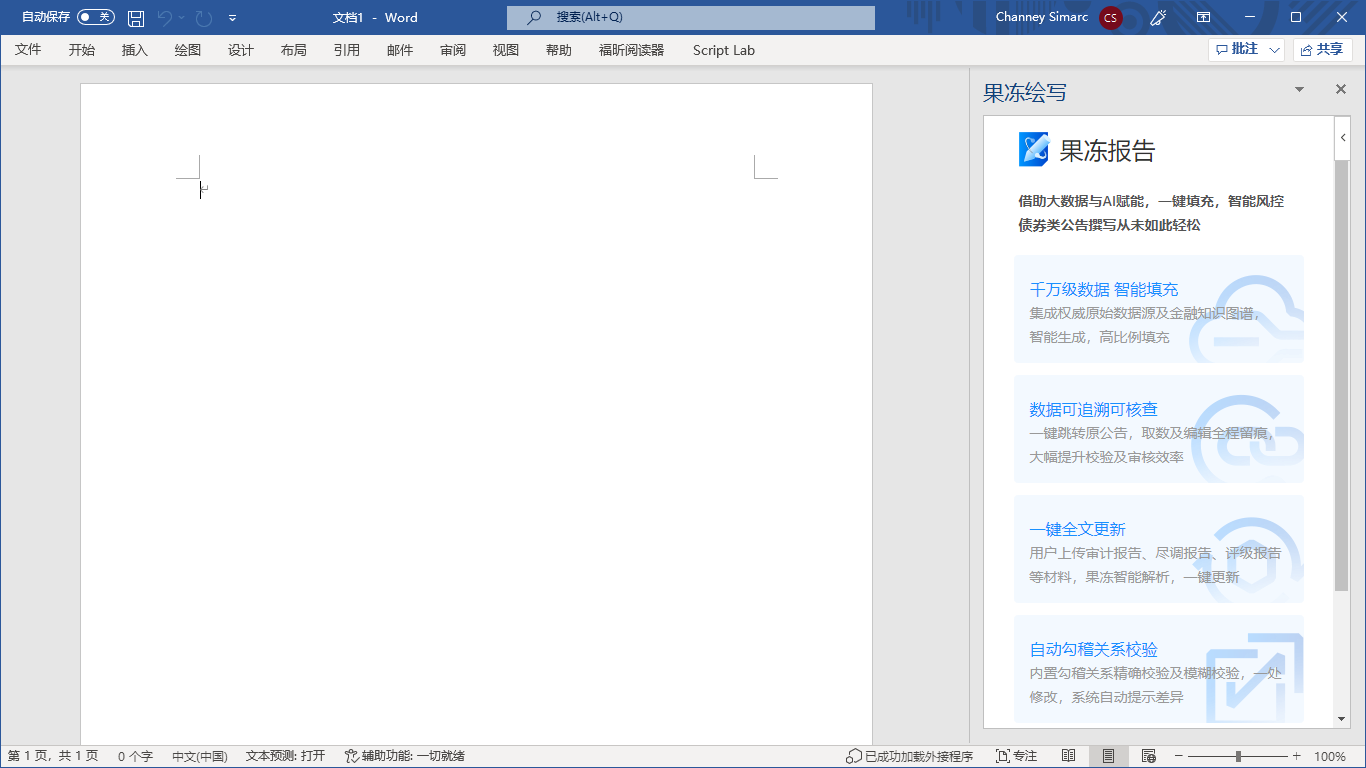This screenshot has height=768, width=1366.
Task: Switch to the 引用 ribbon tab
Action: (346, 50)
